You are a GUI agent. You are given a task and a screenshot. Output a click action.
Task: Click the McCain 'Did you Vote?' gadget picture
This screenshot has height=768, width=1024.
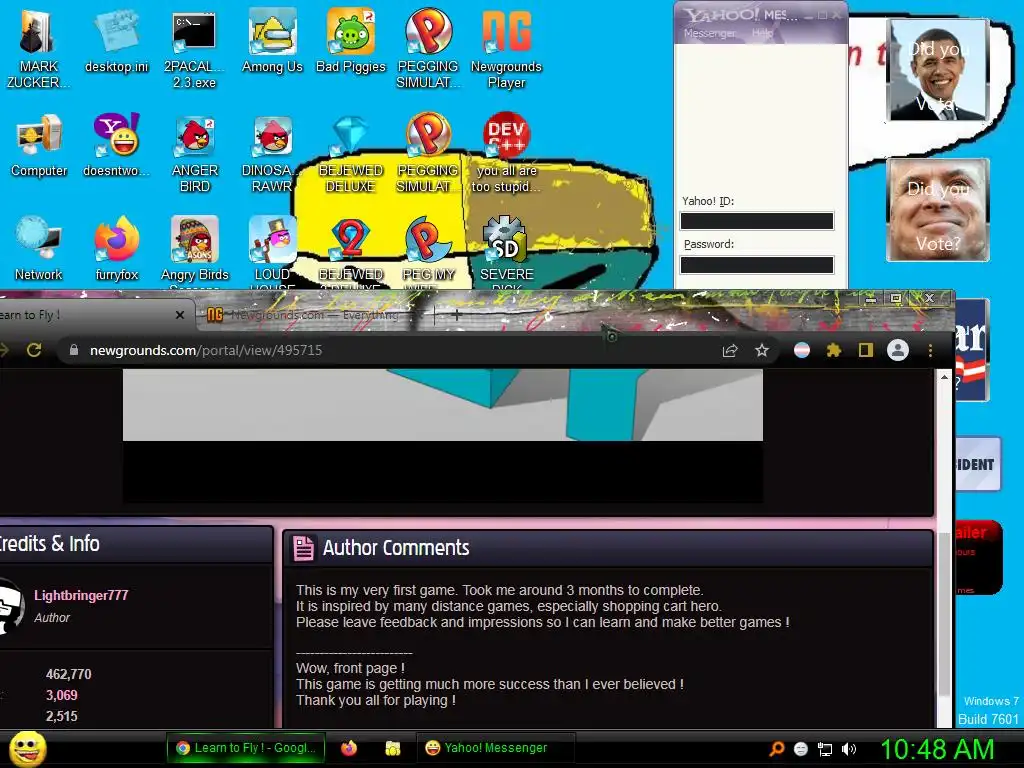click(938, 210)
